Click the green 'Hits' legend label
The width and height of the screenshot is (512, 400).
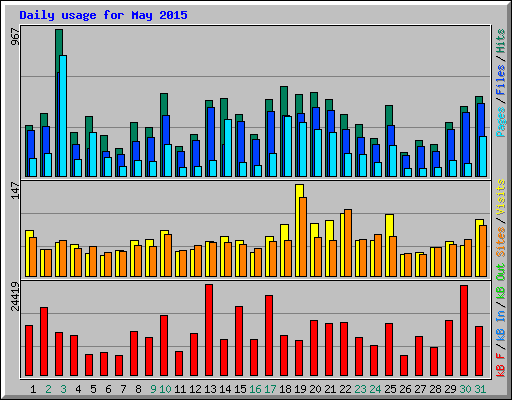tap(501, 41)
